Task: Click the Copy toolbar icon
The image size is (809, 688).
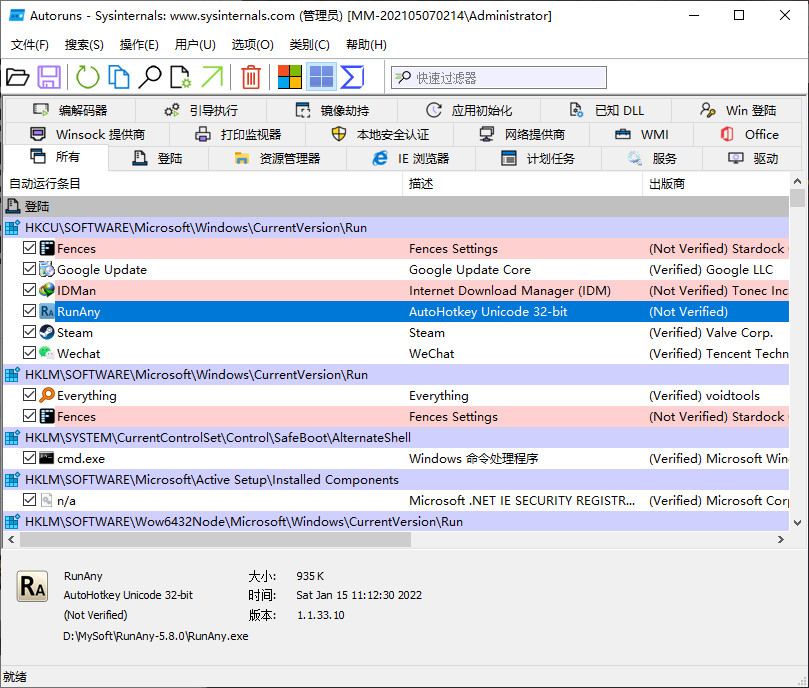Action: [x=119, y=77]
